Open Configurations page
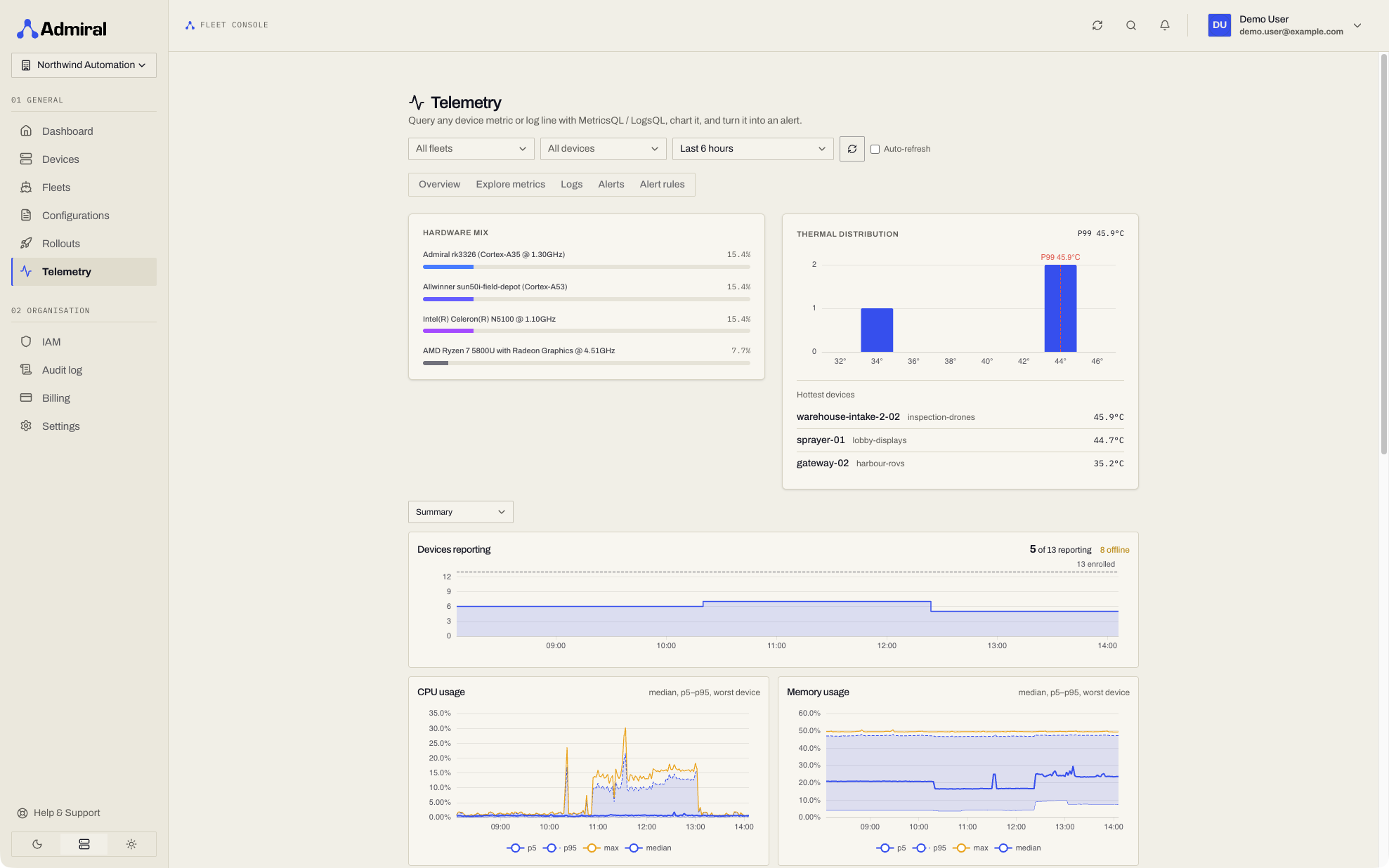This screenshot has width=1389, height=868. point(84,216)
